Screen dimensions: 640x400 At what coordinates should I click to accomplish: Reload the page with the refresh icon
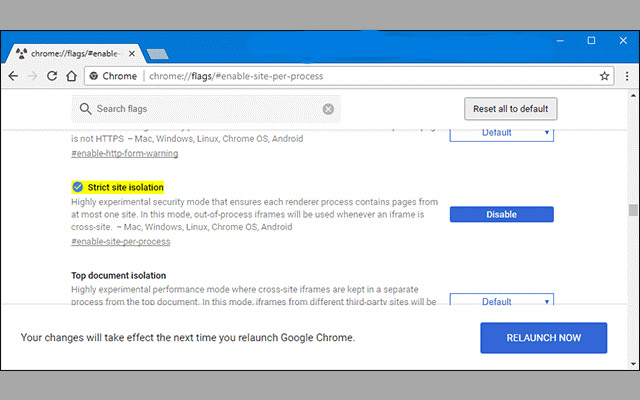click(52, 76)
